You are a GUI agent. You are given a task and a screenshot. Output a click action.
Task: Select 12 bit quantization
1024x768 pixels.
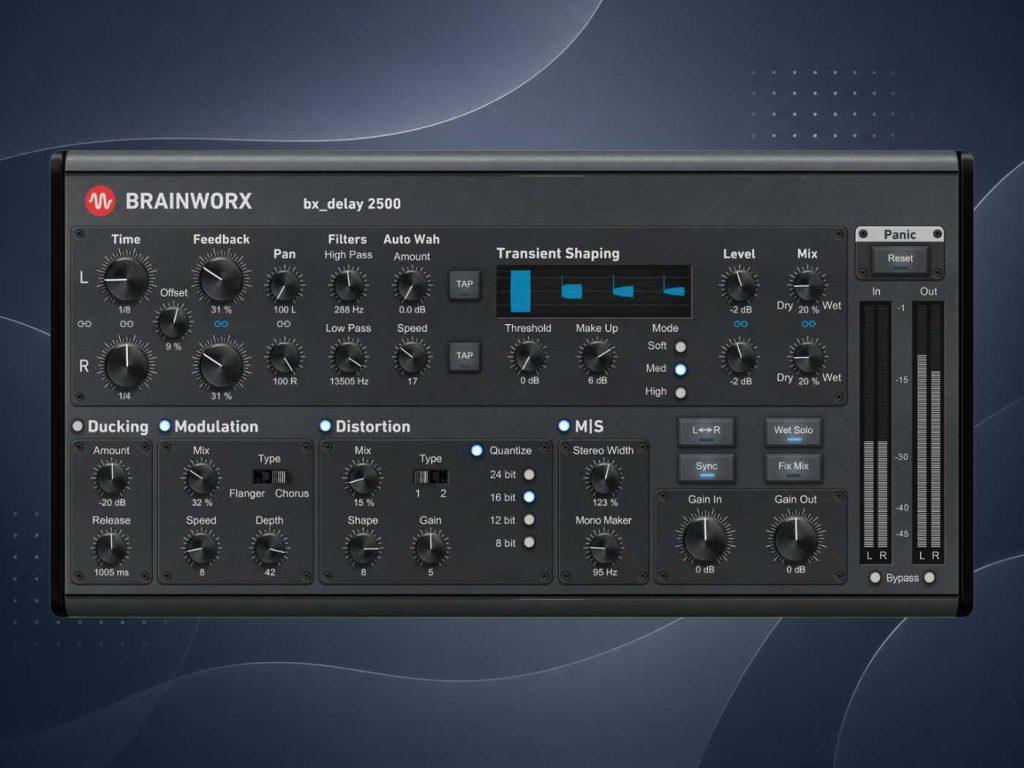(x=529, y=520)
